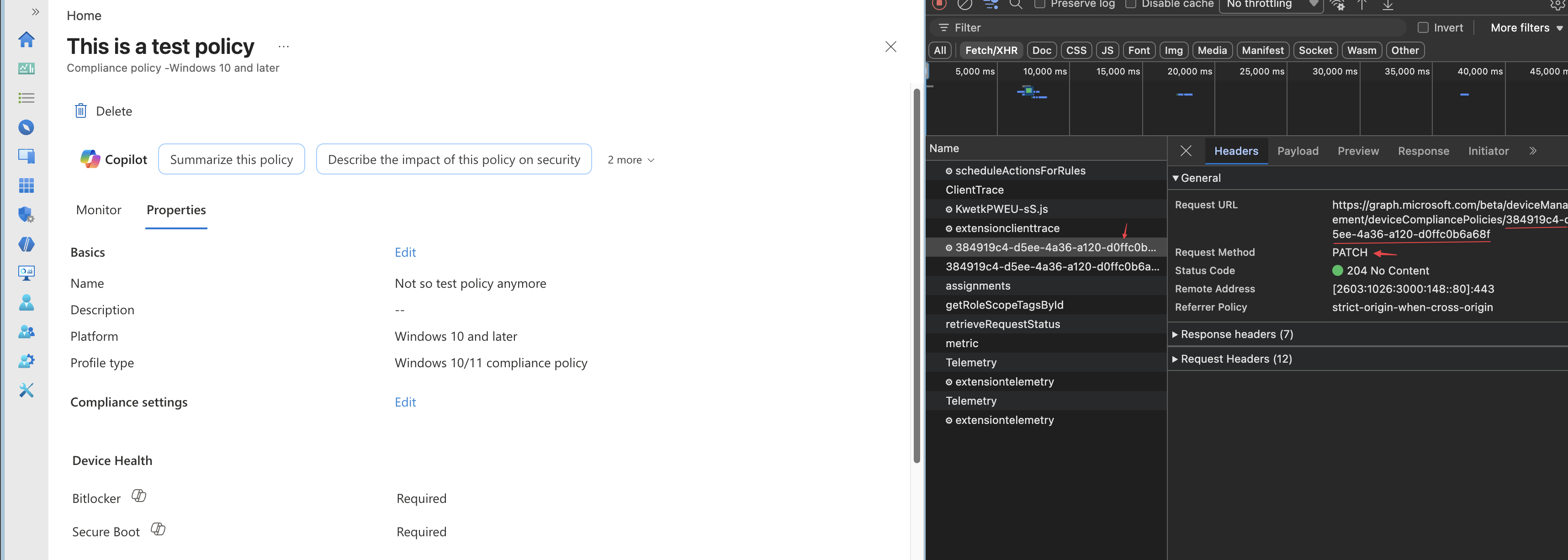Enable the Preserve log checkbox
This screenshot has height=560, width=1568.
click(1040, 4)
